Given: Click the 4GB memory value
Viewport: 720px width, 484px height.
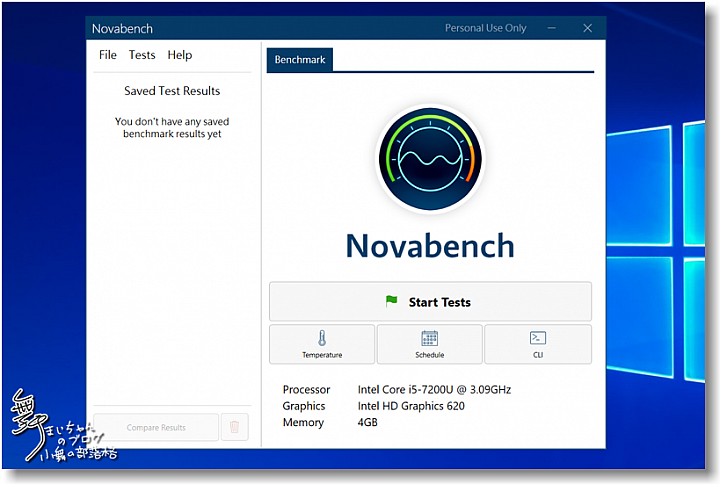Looking at the screenshot, I should (x=367, y=422).
